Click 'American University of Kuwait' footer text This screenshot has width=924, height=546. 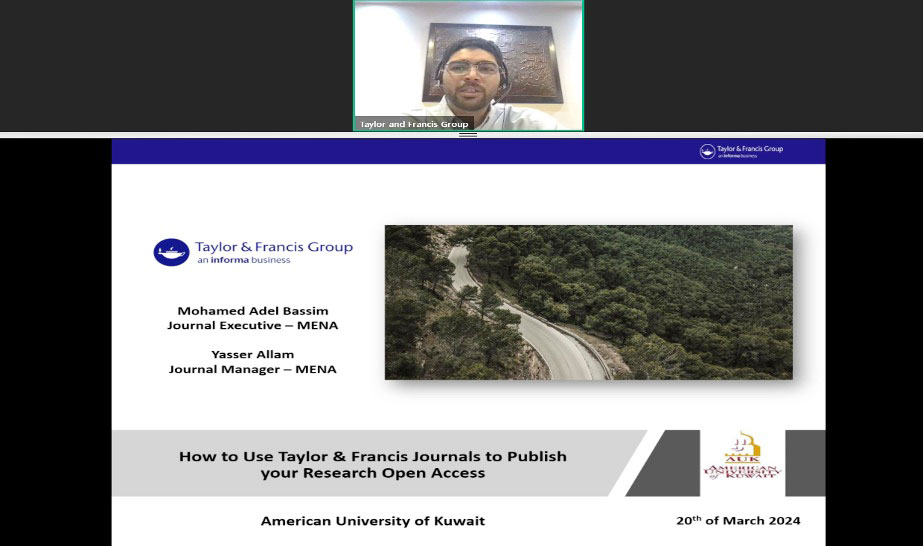coord(372,521)
